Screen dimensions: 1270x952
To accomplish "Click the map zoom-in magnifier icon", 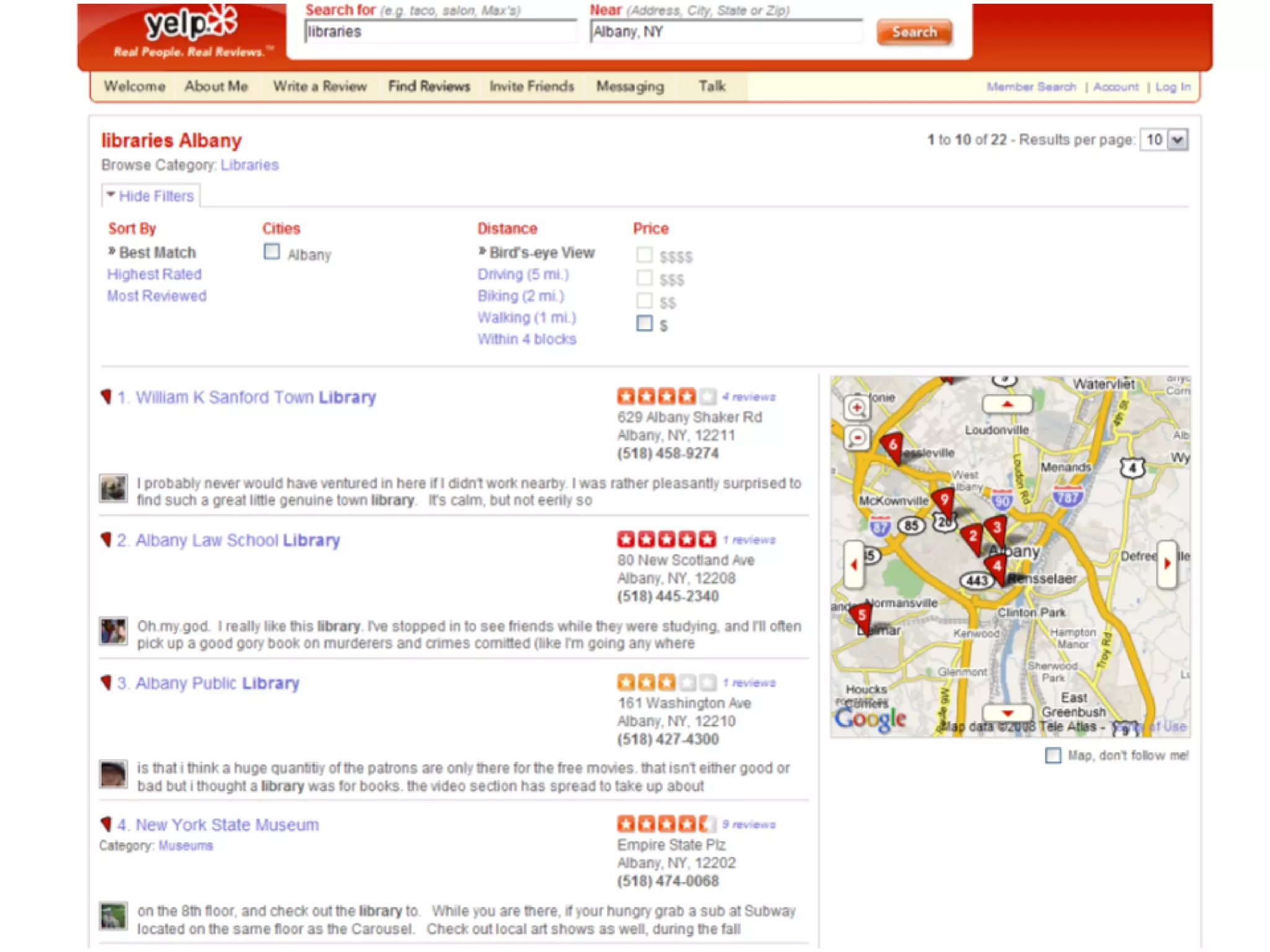I will [x=856, y=408].
